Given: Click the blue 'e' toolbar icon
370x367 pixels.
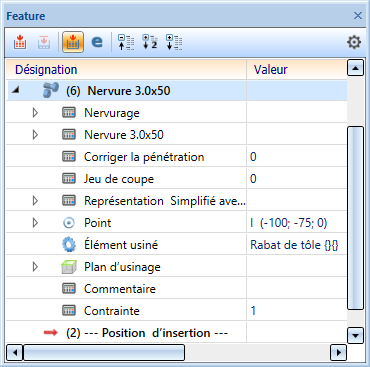Looking at the screenshot, I should click(97, 42).
